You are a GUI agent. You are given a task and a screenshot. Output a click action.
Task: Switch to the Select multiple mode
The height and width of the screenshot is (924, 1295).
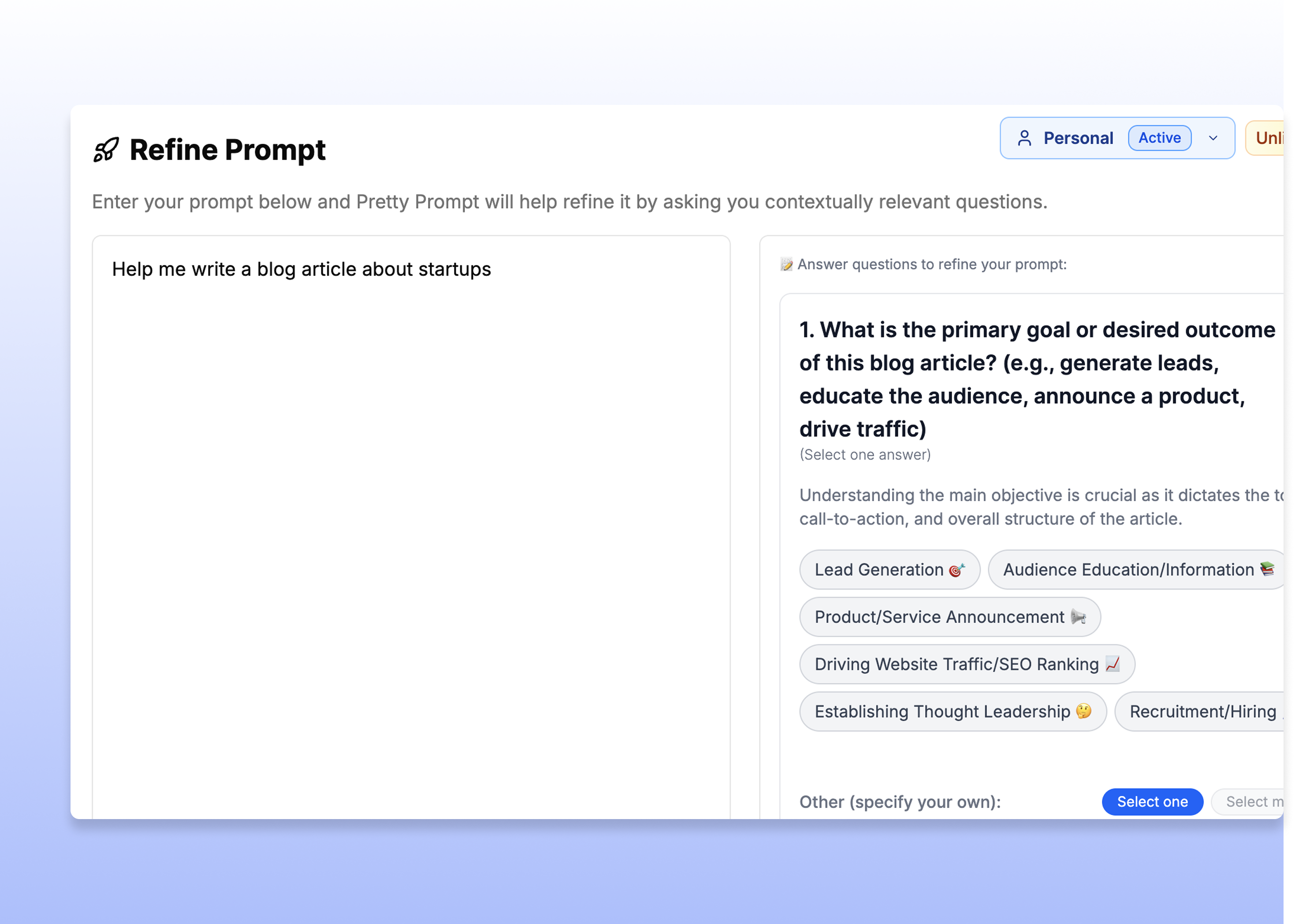1247,802
